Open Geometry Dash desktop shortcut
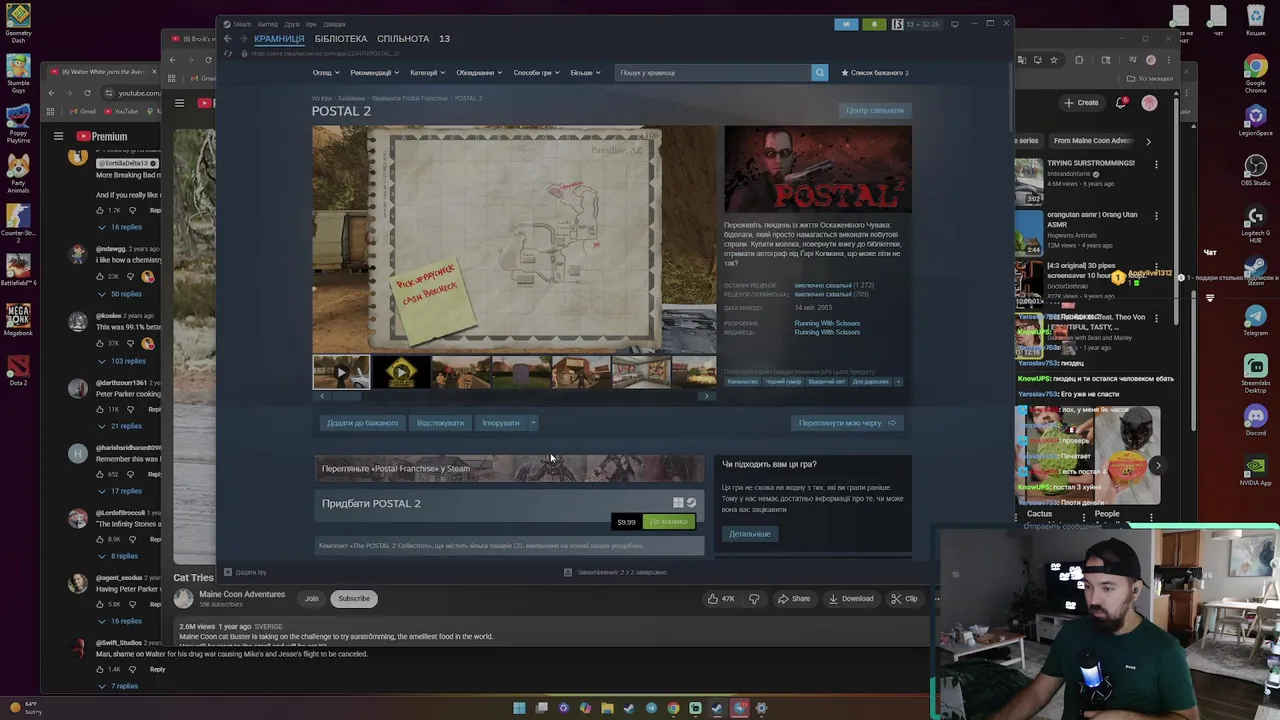The height and width of the screenshot is (720, 1280). 18,24
